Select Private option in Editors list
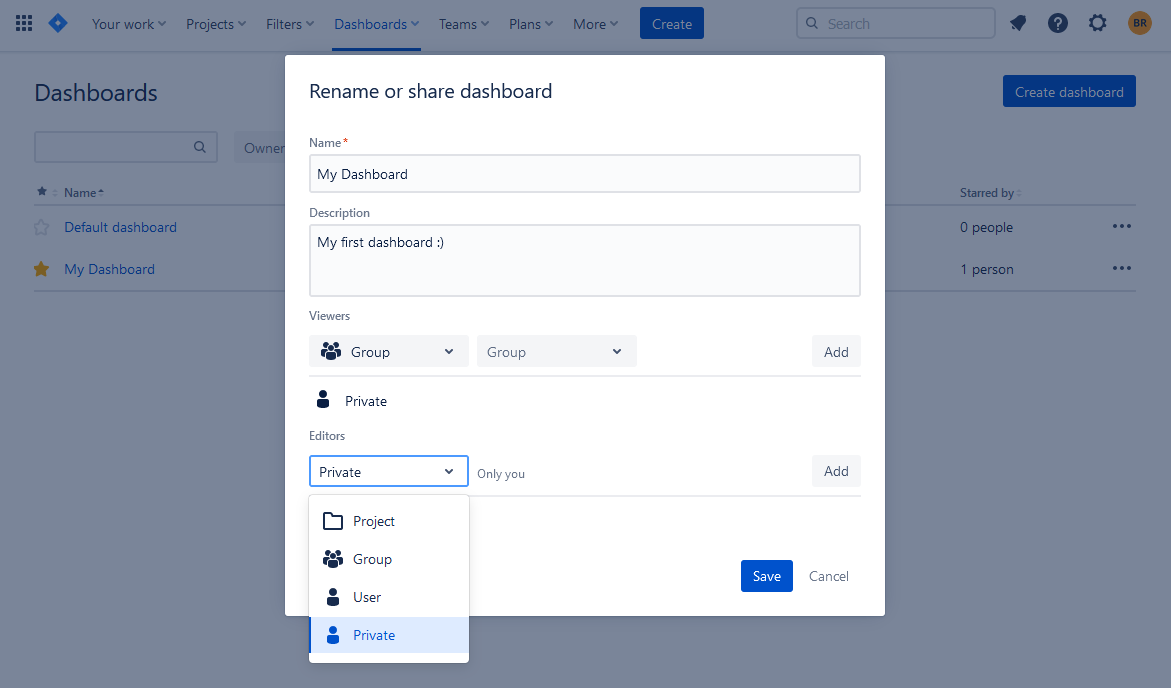Viewport: 1171px width, 688px height. 389,635
